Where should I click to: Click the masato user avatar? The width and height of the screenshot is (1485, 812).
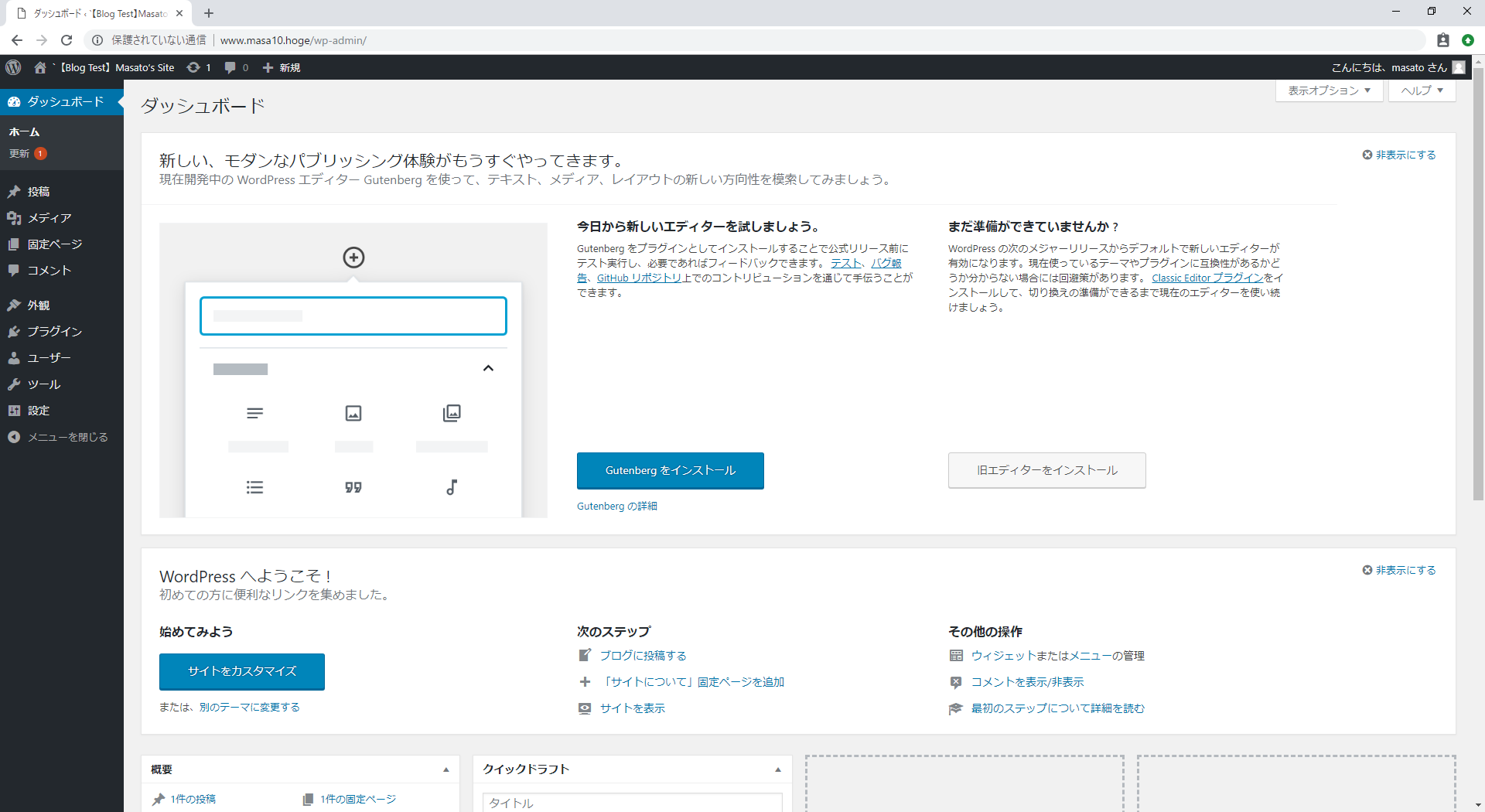1459,67
